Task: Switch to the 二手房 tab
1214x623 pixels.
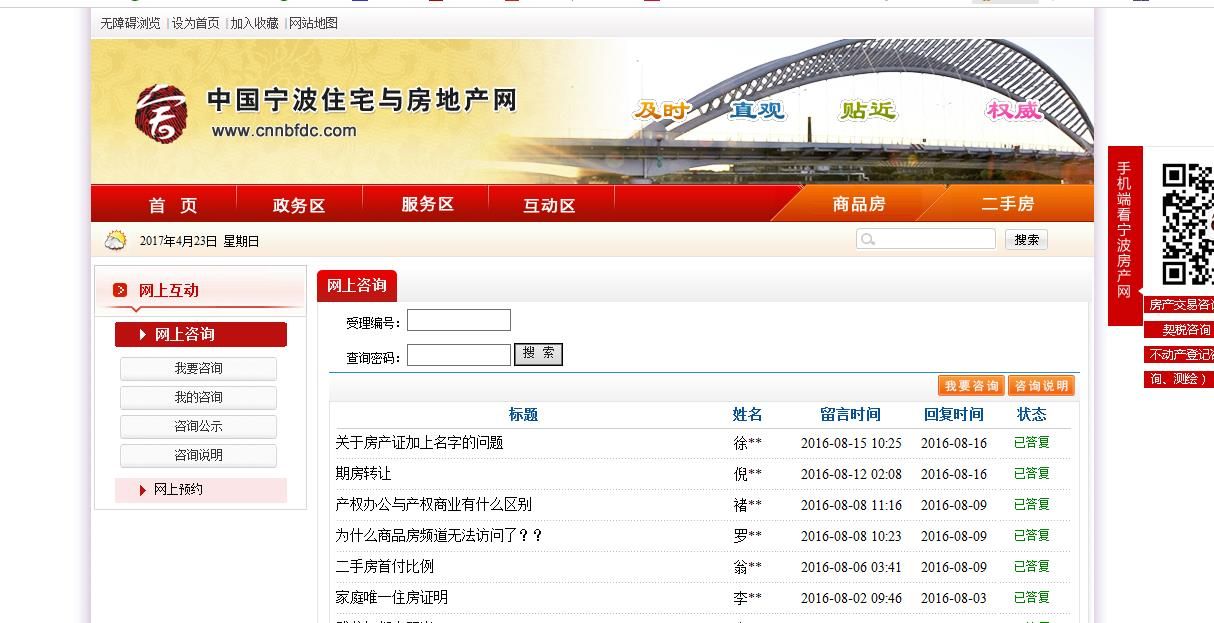Action: [1007, 204]
